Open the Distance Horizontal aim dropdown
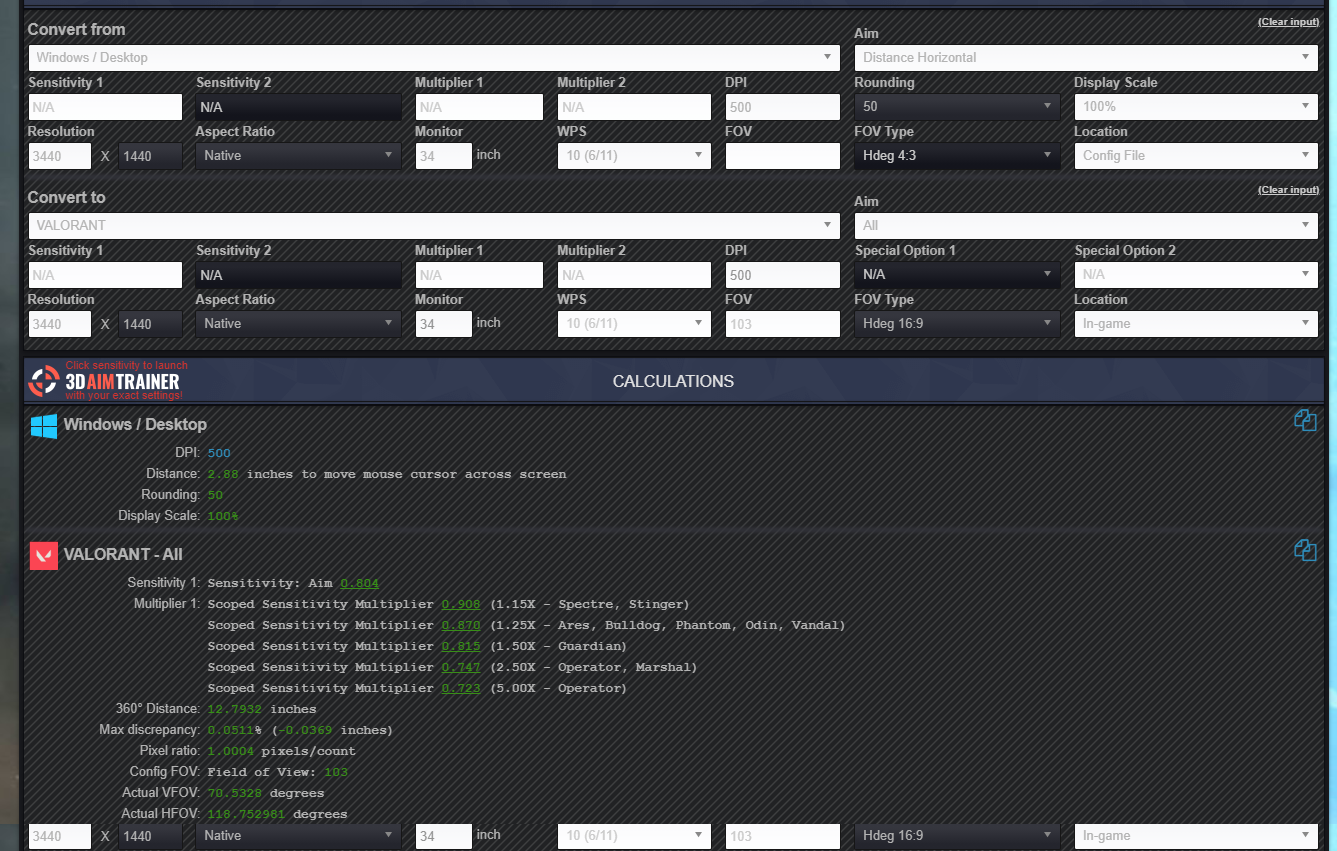This screenshot has height=851, width=1337. (1086, 58)
